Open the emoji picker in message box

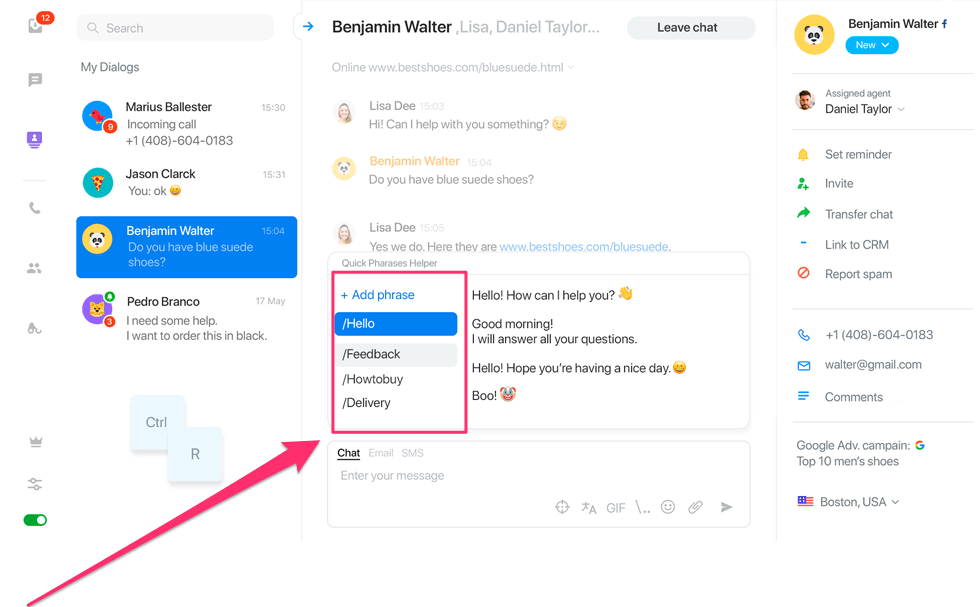point(668,507)
